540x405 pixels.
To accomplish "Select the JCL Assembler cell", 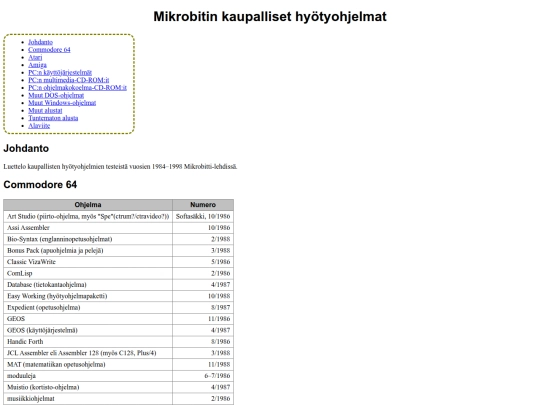I will coord(88,353).
